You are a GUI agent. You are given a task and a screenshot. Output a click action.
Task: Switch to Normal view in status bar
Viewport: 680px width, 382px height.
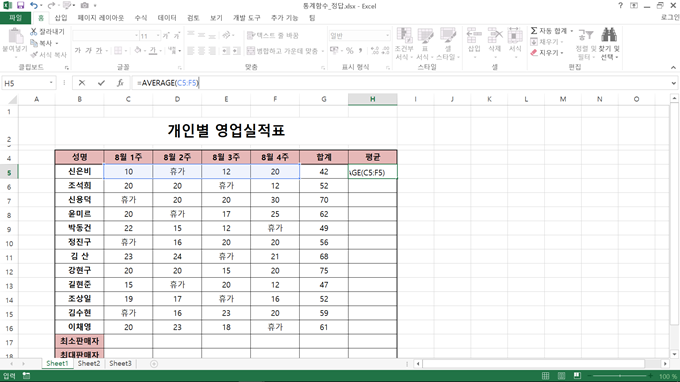[x=546, y=376]
